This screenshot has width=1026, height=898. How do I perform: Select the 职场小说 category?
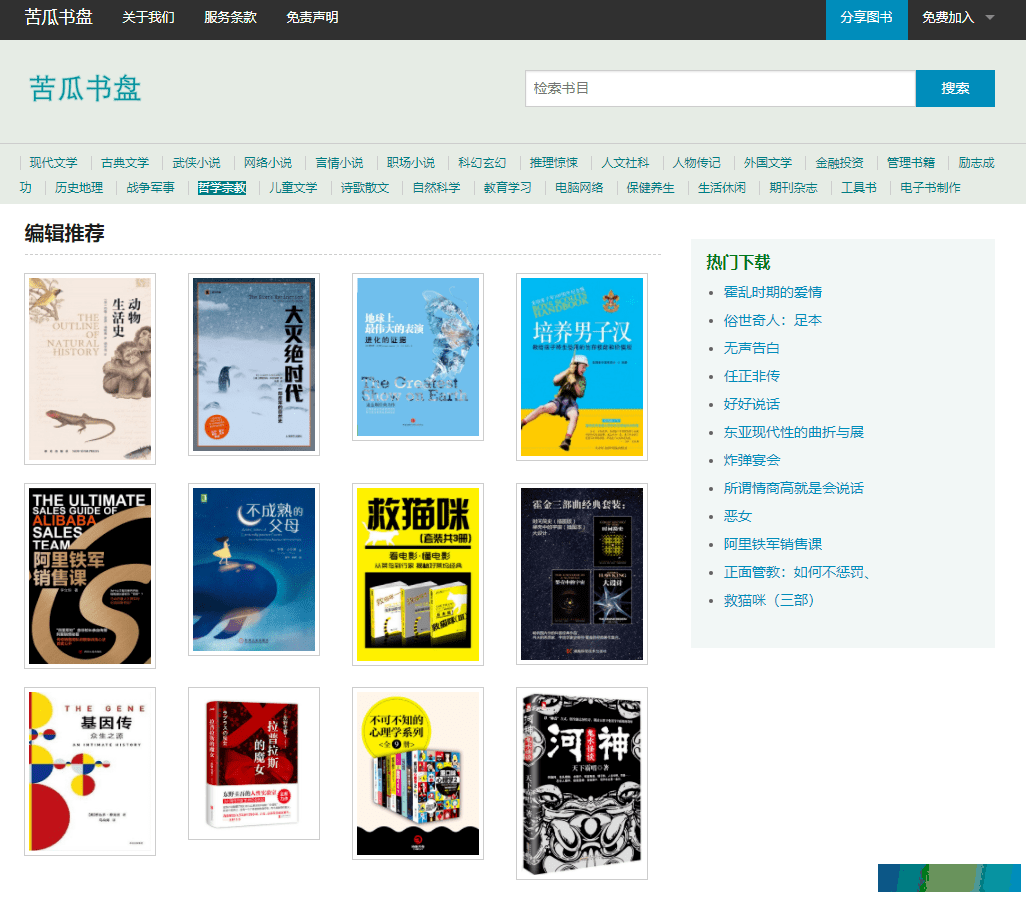click(x=410, y=163)
